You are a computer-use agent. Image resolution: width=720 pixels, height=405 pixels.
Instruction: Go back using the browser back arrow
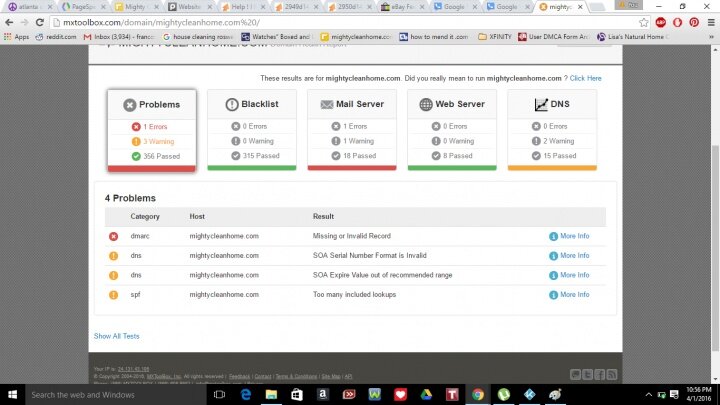pos(9,22)
